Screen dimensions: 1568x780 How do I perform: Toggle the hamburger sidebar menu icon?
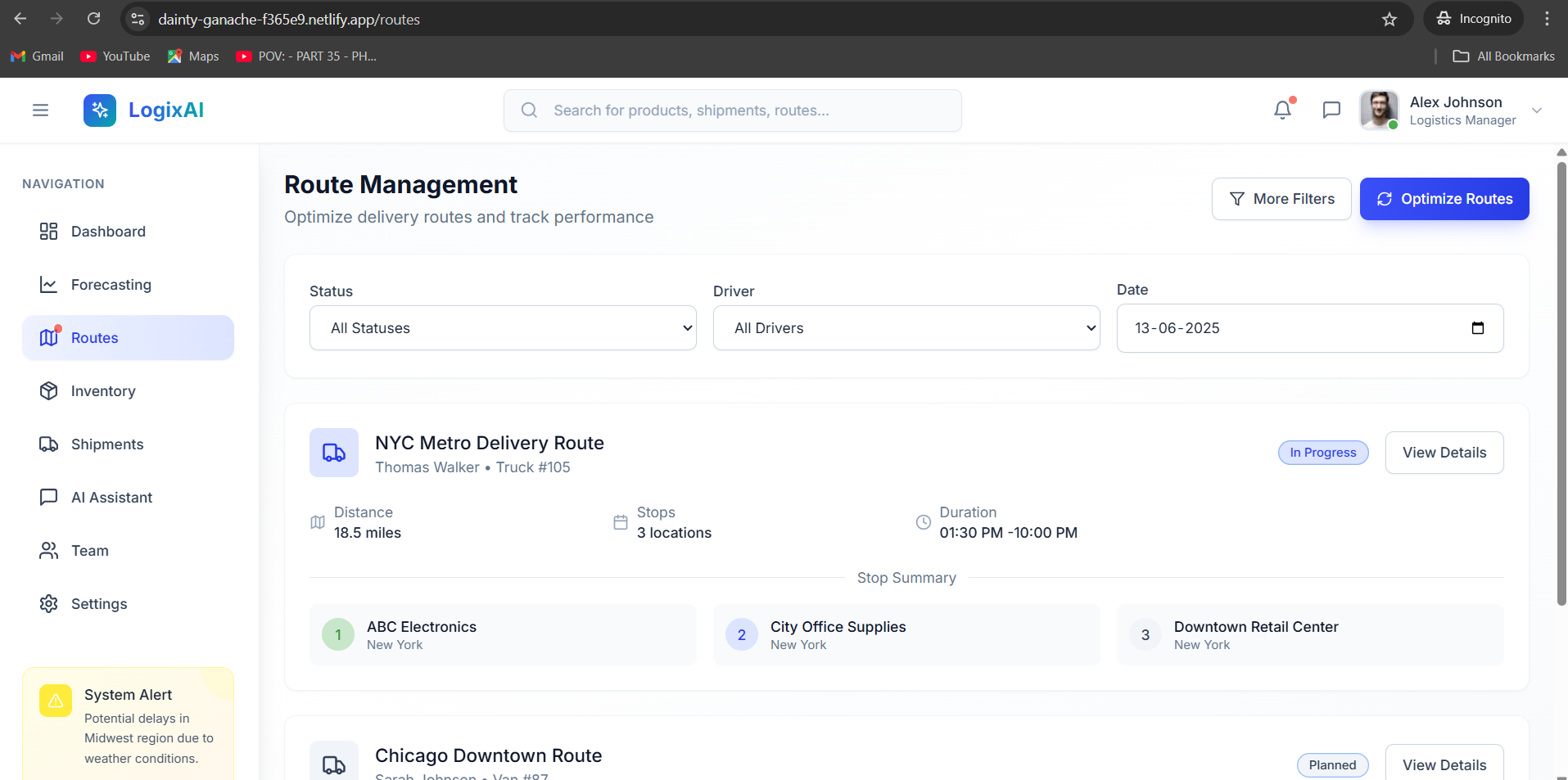[40, 110]
